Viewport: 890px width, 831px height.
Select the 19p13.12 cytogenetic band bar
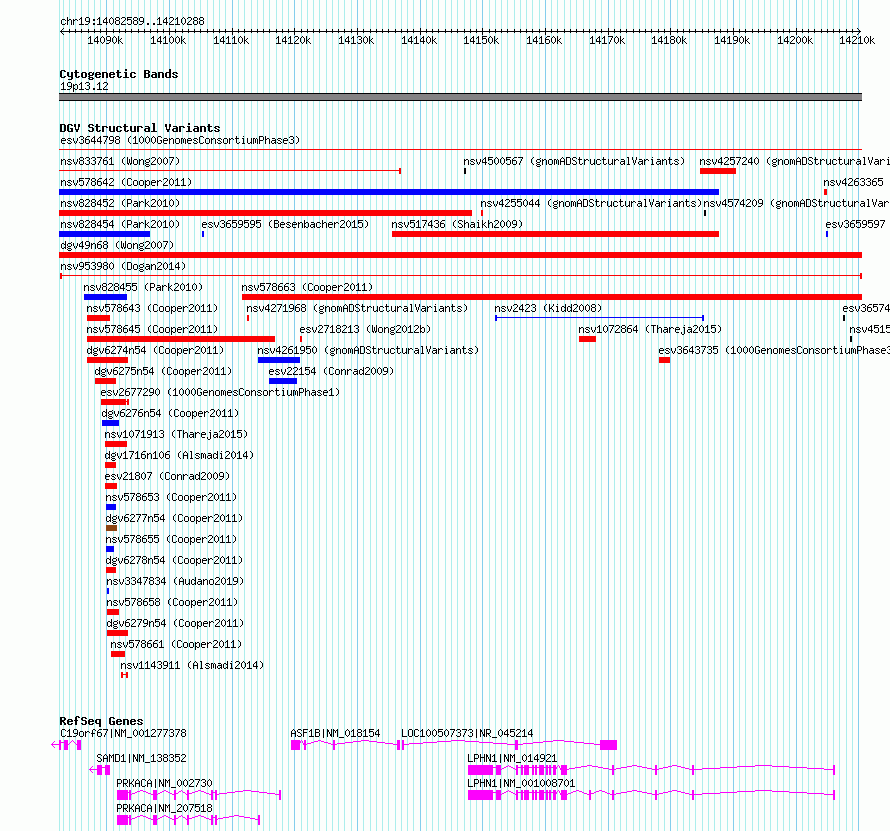460,97
